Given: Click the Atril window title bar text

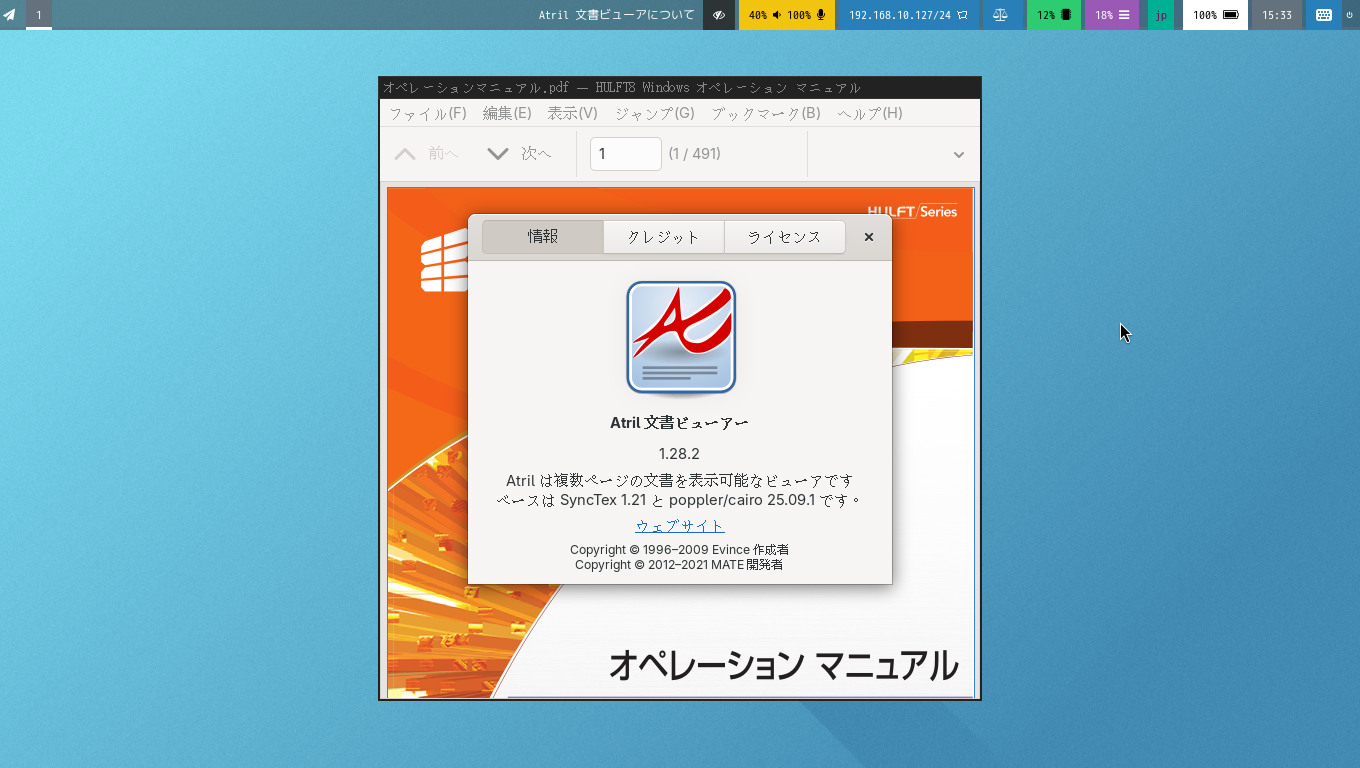Looking at the screenshot, I should click(x=621, y=88).
